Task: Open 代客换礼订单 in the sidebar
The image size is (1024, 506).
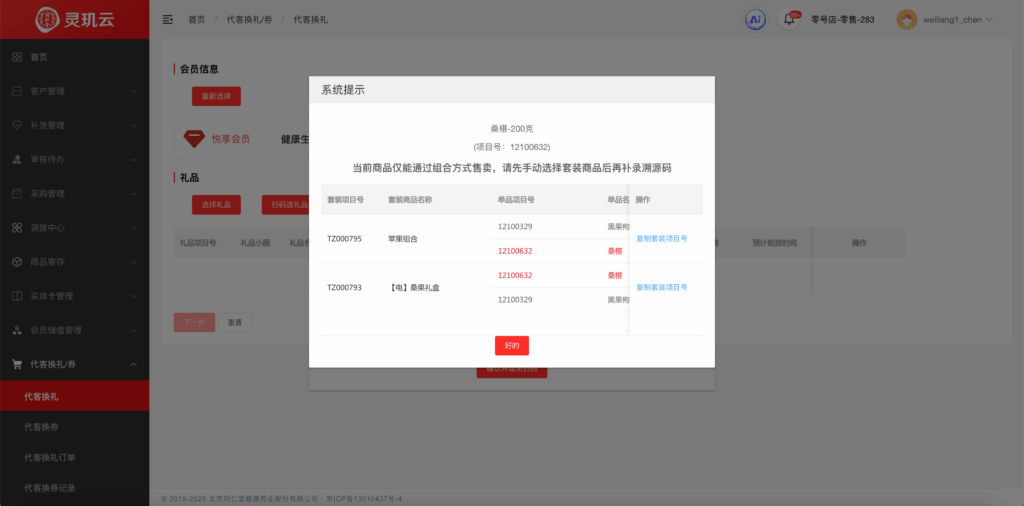Action: tap(49, 457)
